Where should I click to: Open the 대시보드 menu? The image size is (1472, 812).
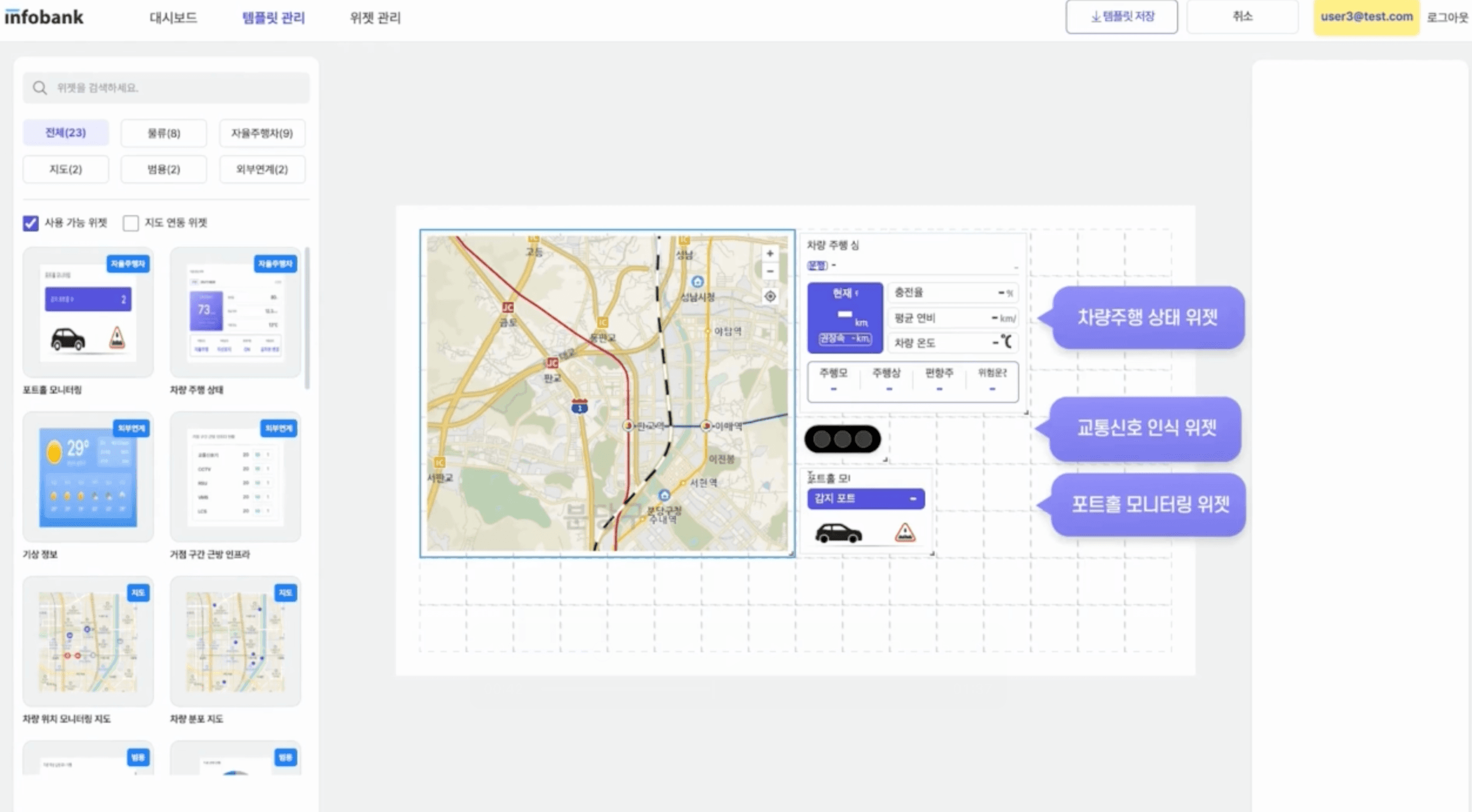[173, 18]
